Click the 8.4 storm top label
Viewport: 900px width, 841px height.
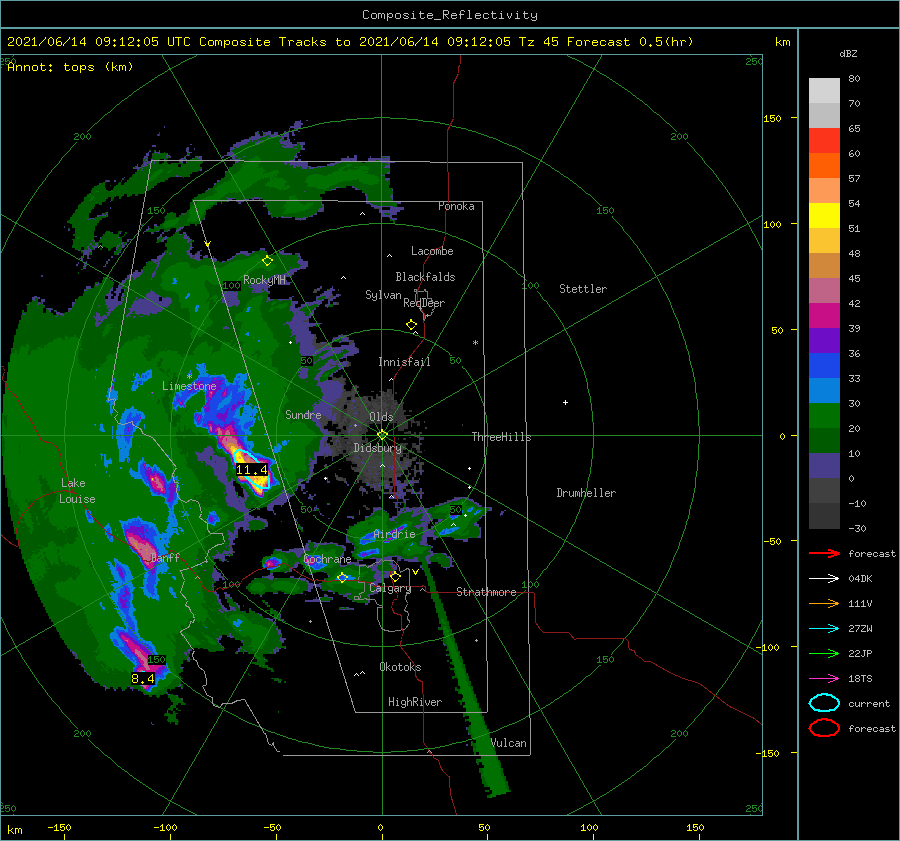tap(143, 679)
